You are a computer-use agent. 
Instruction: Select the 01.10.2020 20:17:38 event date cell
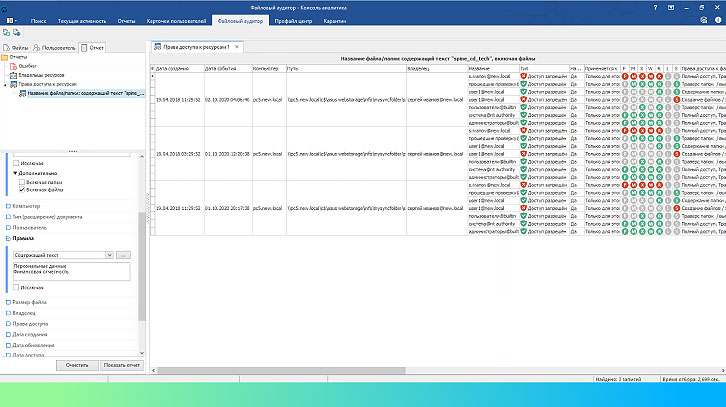227,208
